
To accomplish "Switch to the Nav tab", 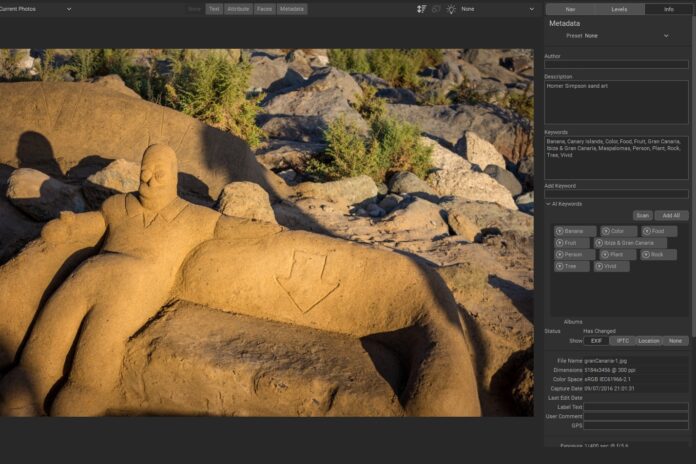I will coord(570,9).
